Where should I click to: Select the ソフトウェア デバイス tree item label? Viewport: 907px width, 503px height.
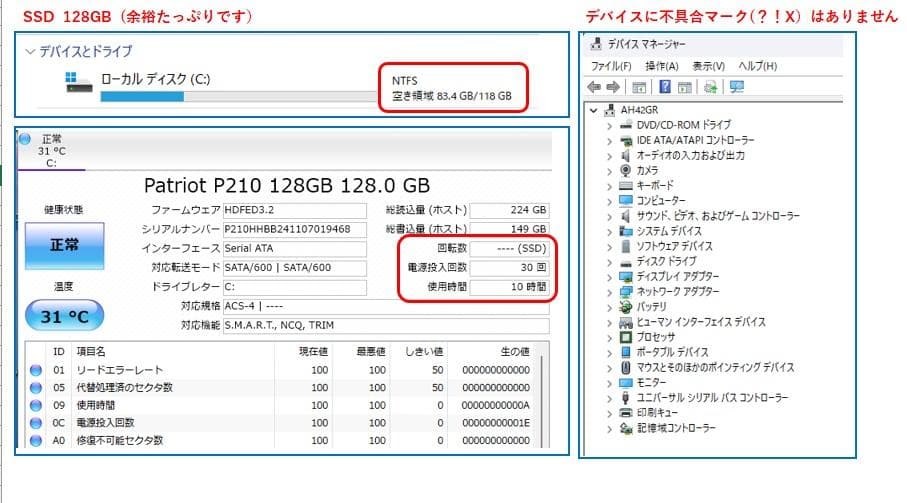click(x=674, y=246)
